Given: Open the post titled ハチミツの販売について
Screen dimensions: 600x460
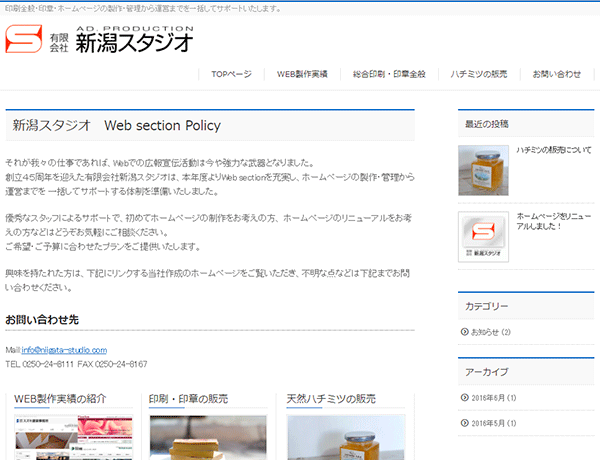Looking at the screenshot, I should point(553,150).
